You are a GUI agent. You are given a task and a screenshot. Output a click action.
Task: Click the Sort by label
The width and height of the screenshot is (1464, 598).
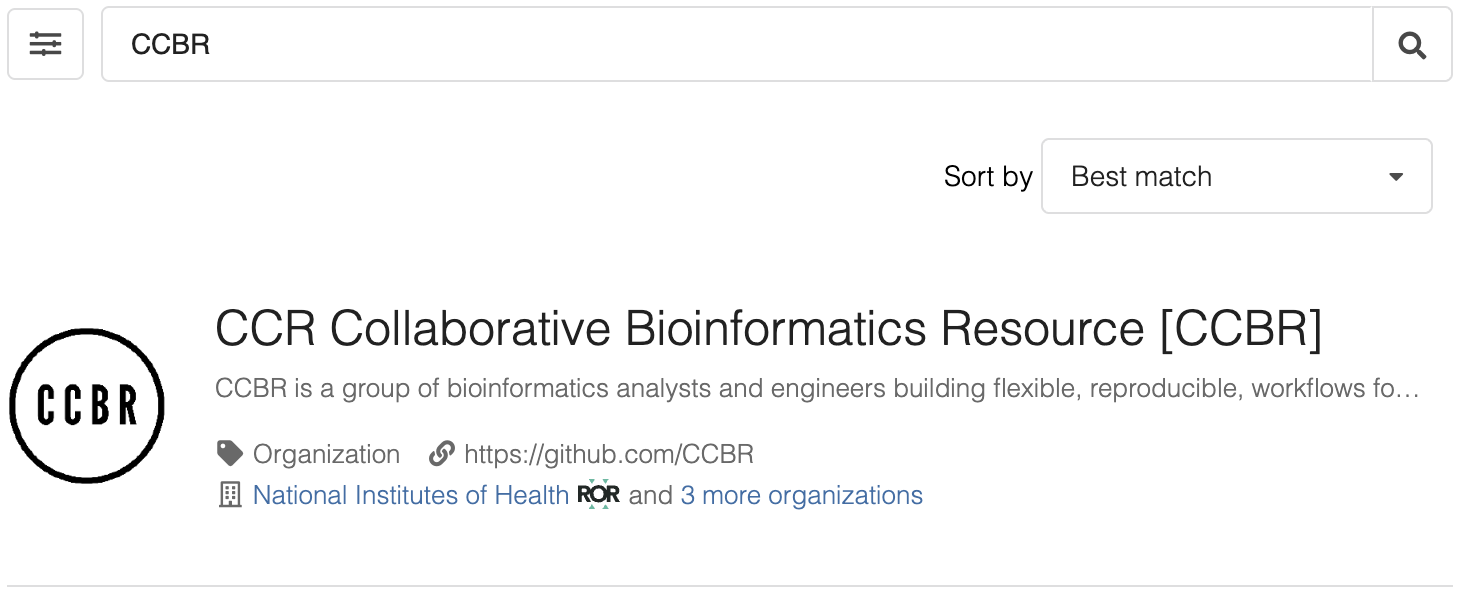point(987,177)
